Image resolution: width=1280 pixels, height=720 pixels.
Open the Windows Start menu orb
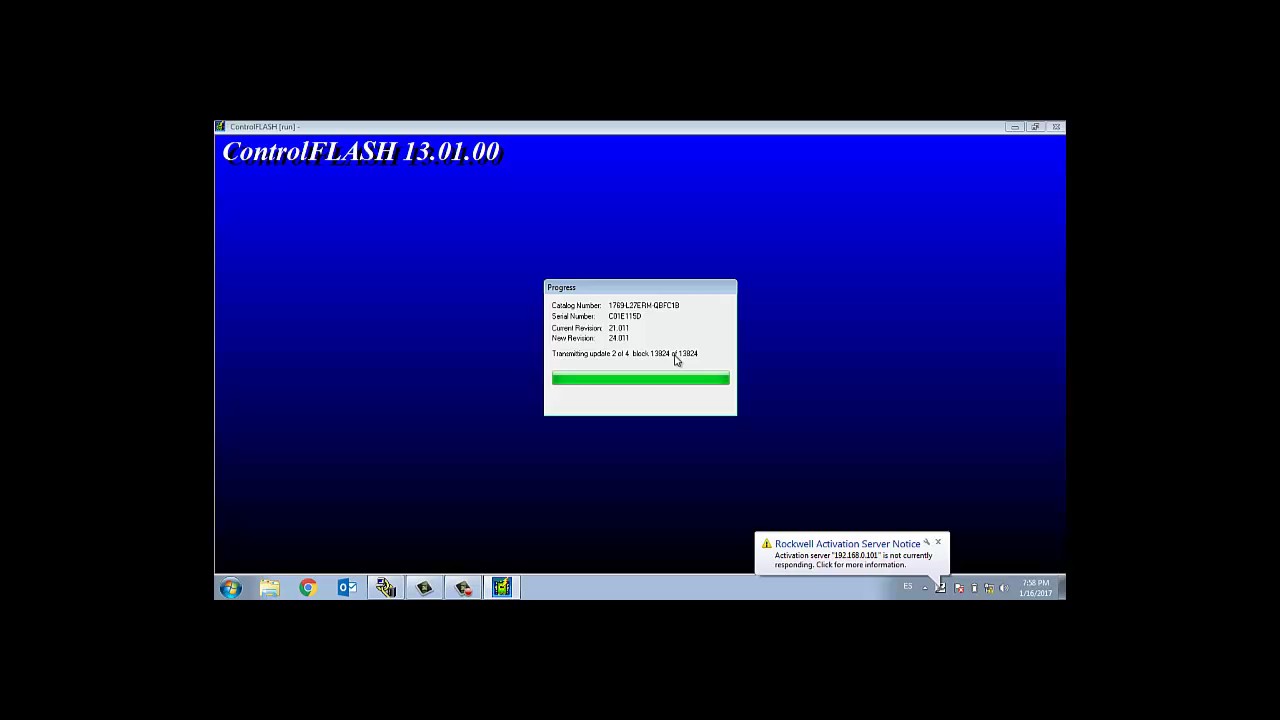[231, 588]
